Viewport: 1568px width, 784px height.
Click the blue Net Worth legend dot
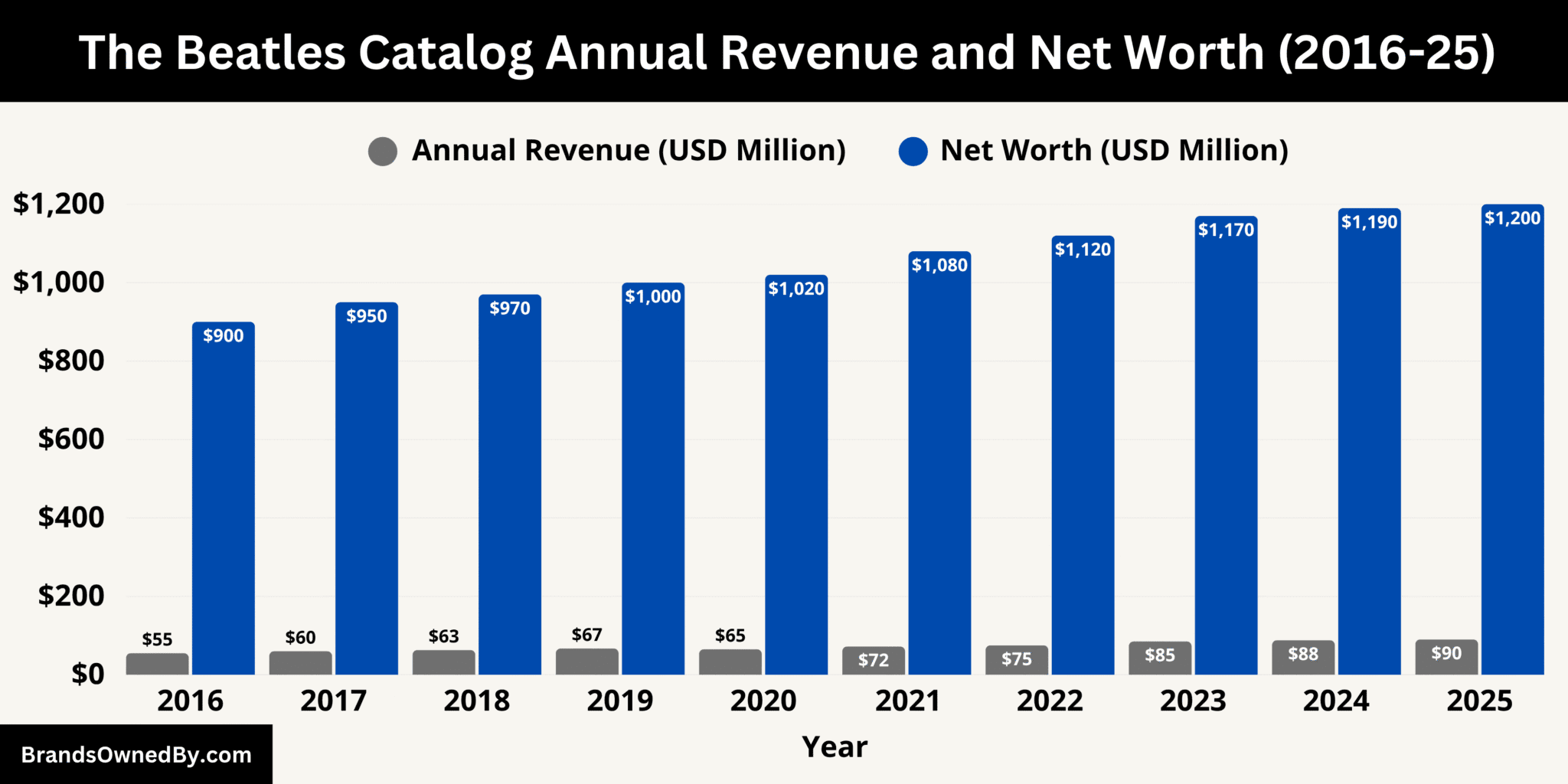(913, 152)
